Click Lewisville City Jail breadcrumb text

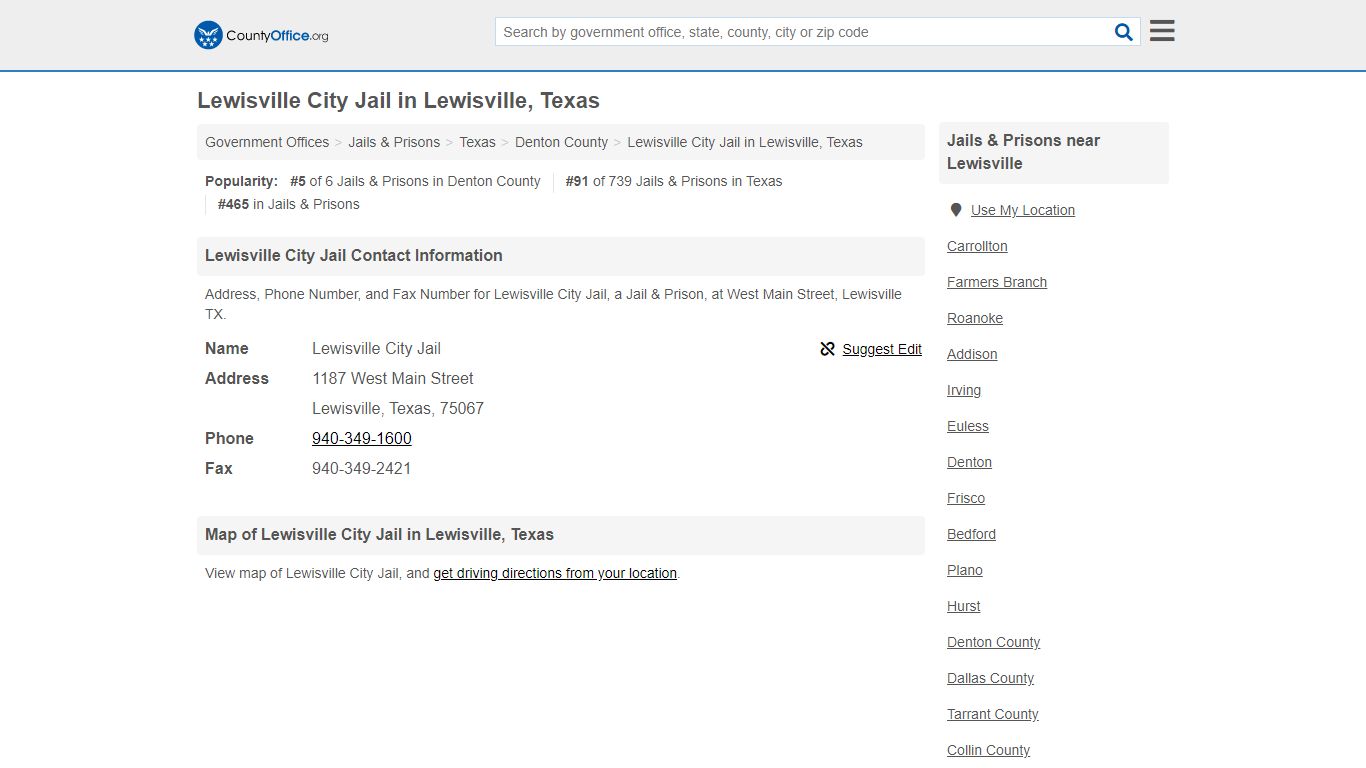point(745,142)
